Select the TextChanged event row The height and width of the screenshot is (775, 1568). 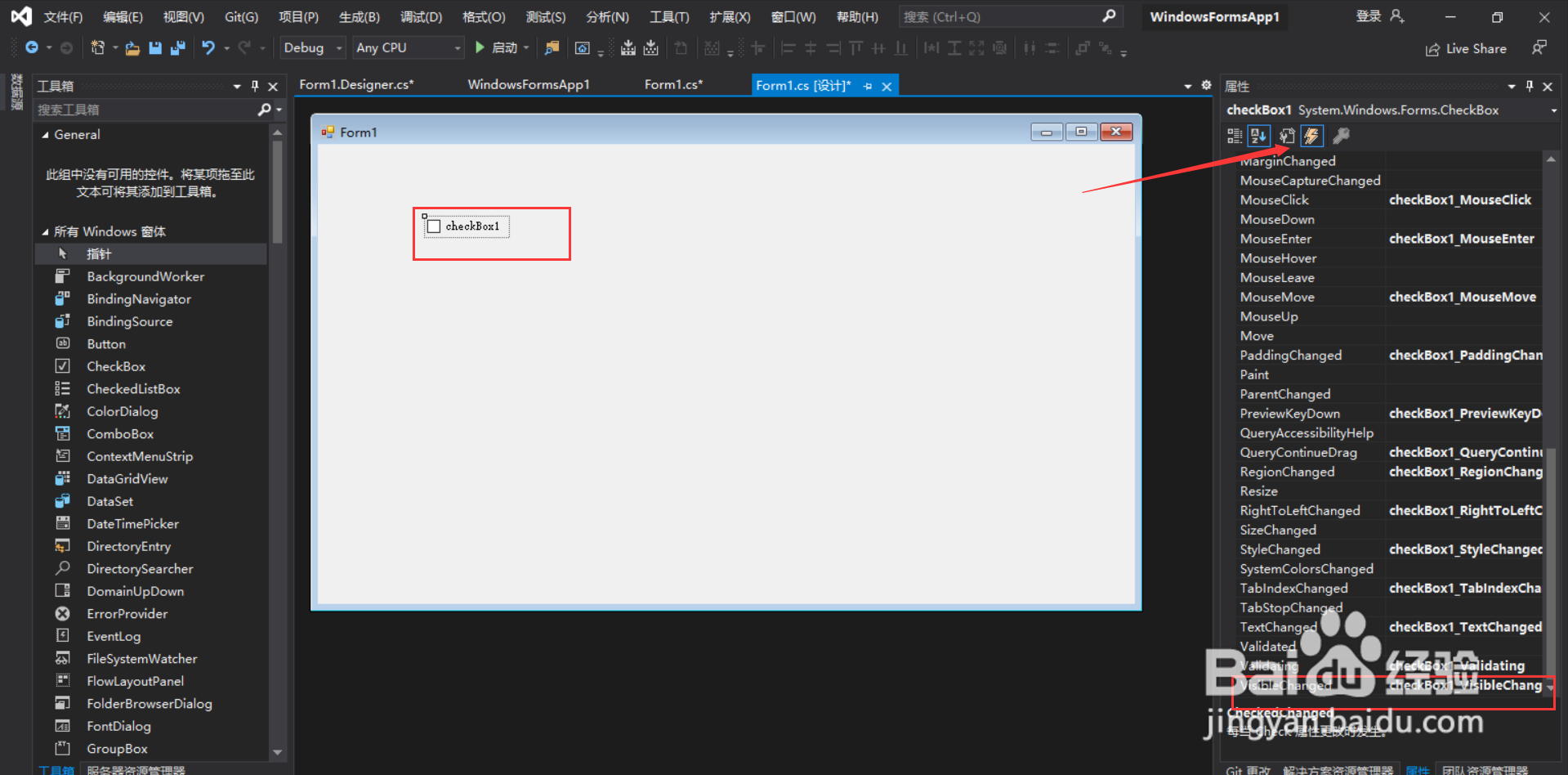click(1389, 627)
